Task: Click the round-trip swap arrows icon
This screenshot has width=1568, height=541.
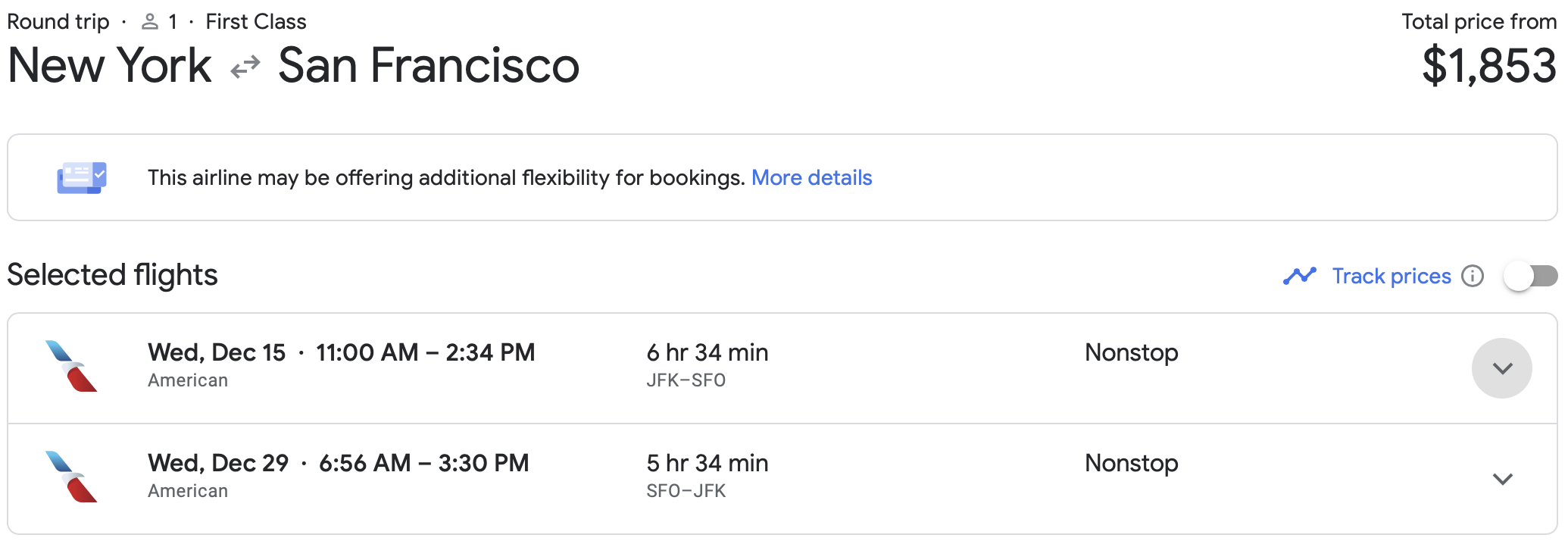Action: point(245,67)
